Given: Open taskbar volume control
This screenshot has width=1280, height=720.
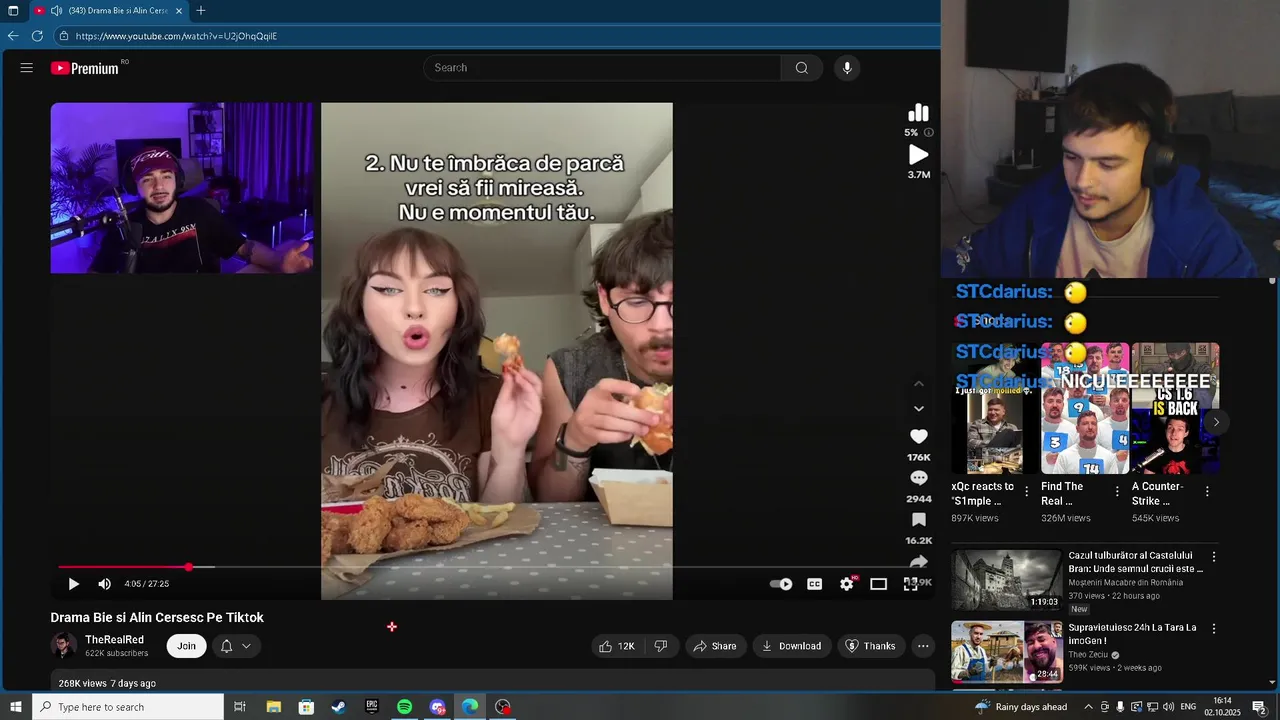Looking at the screenshot, I should click(x=1168, y=707).
